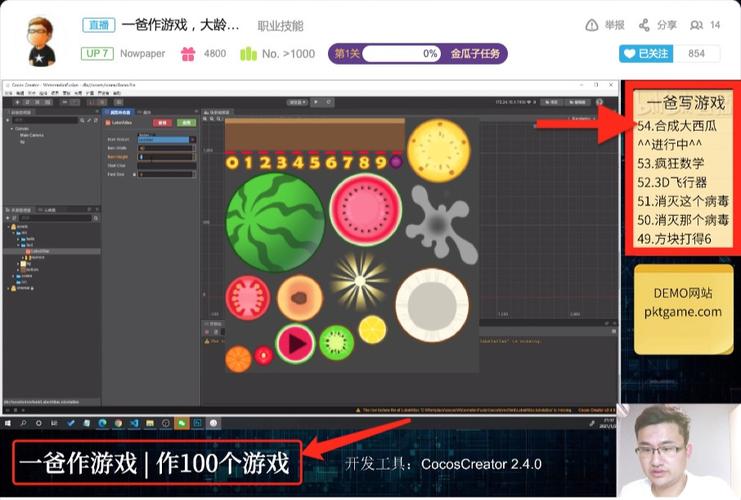Click the add plus icon in Cocos main toolbar
741x500 pixels.
(17, 102)
